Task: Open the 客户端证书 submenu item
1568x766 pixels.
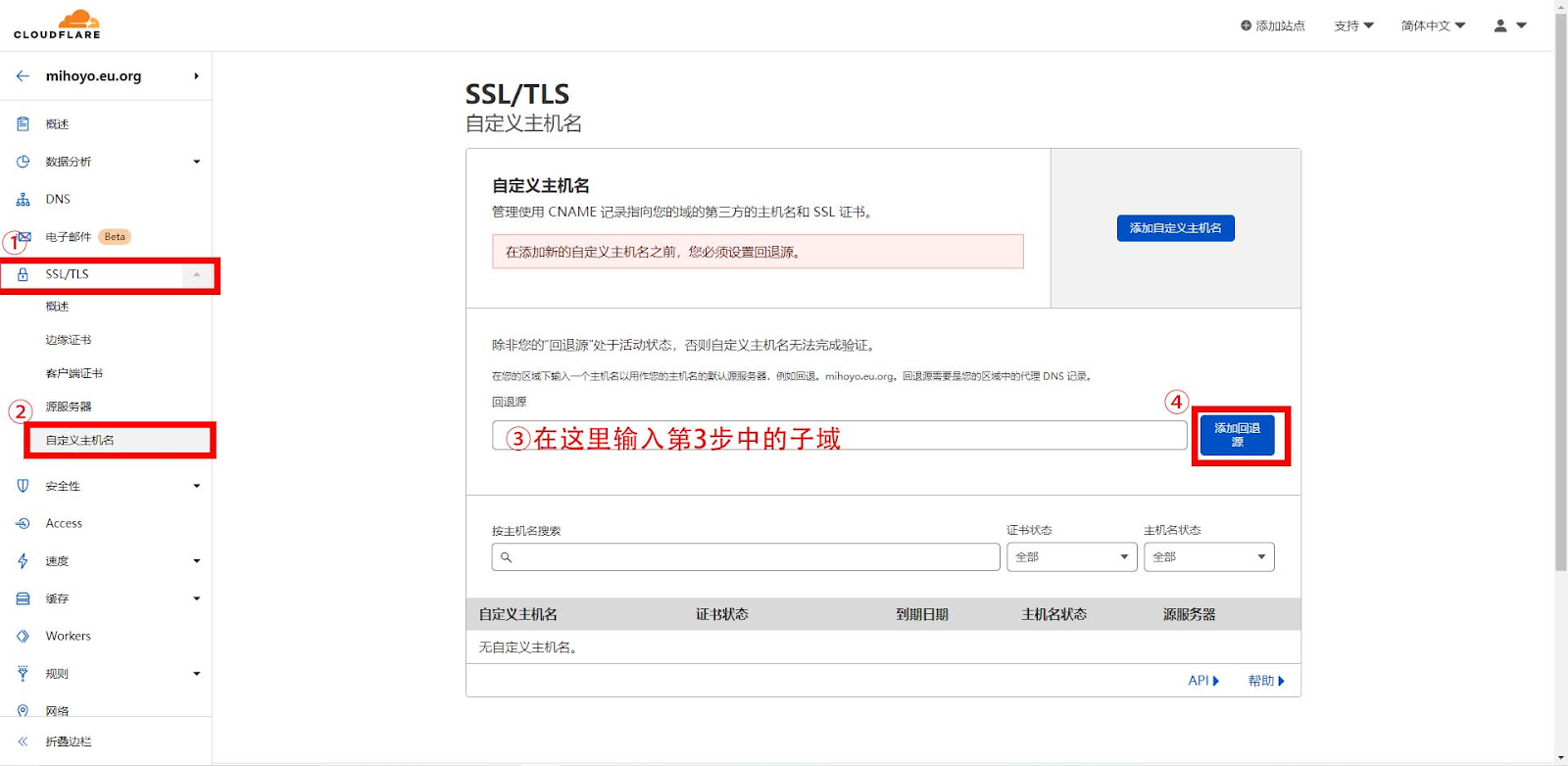Action: point(74,373)
